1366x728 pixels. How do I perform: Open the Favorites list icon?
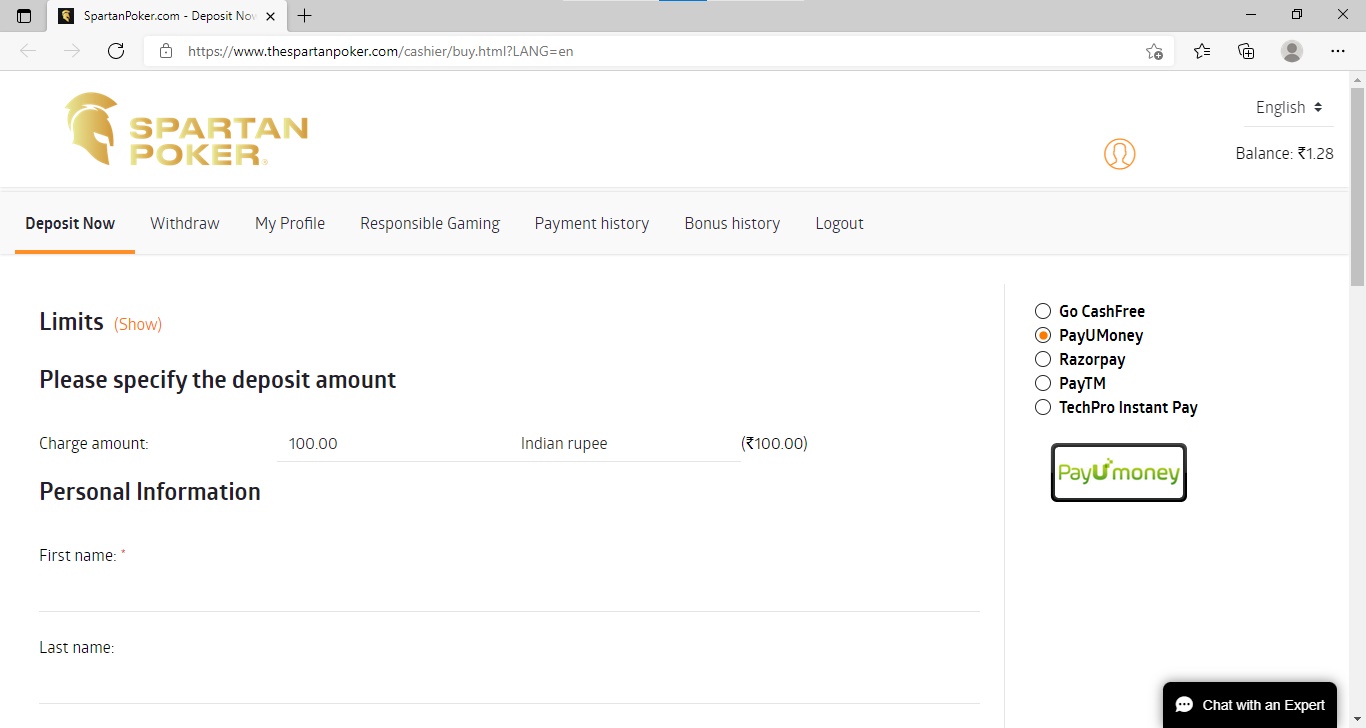(1202, 51)
